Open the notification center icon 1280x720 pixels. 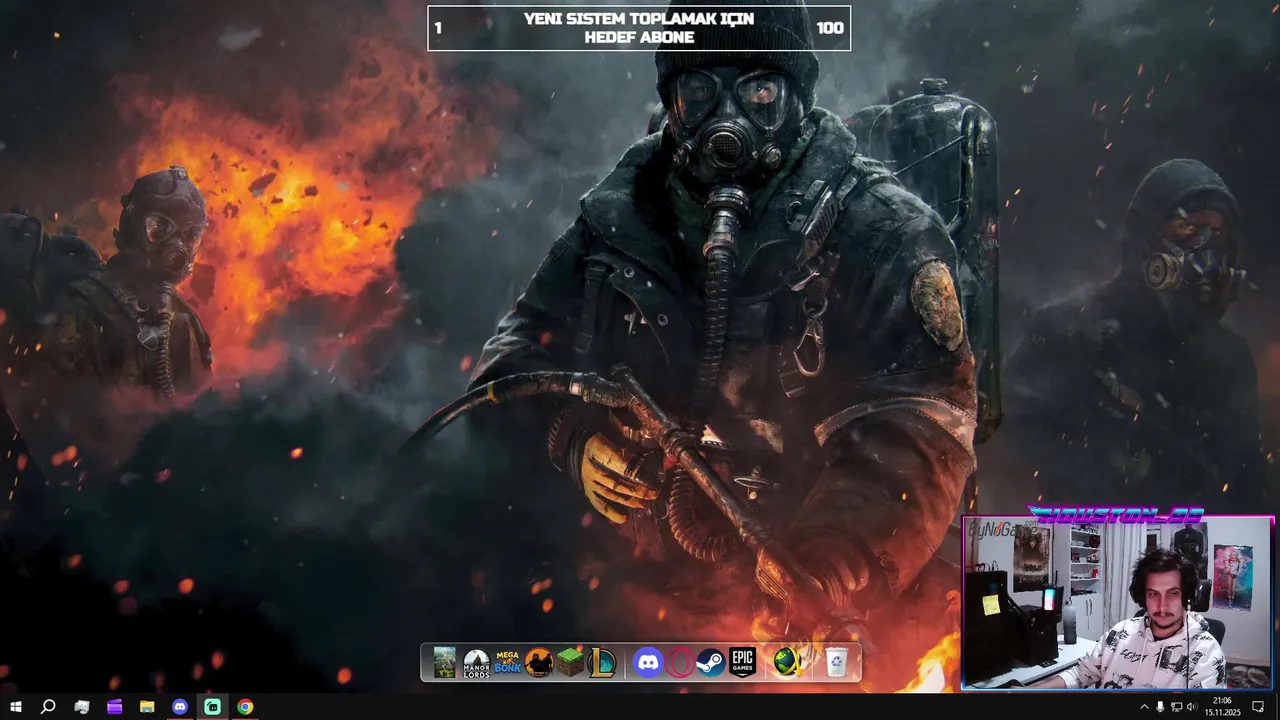pos(1258,707)
